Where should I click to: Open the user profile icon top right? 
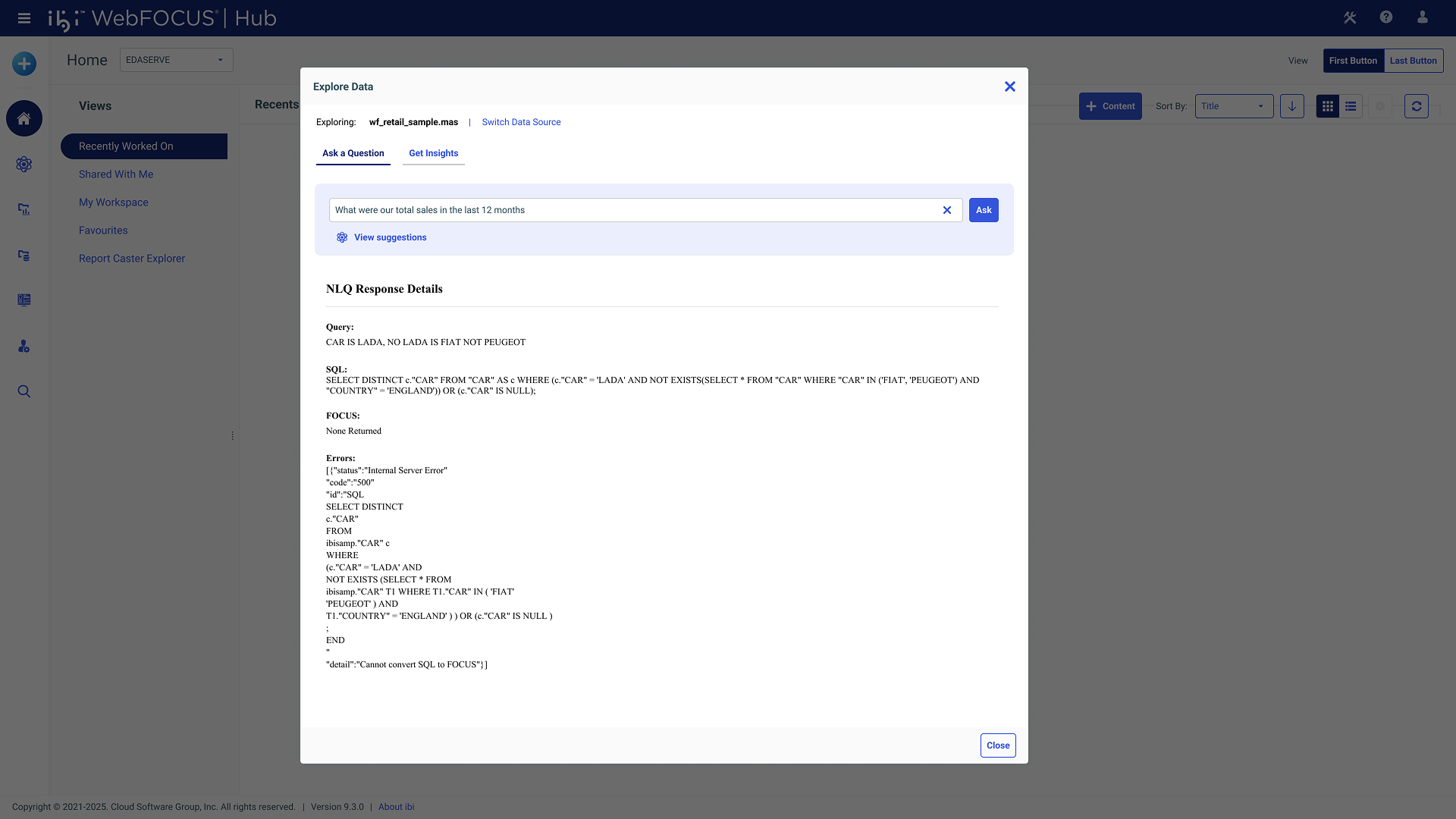tap(1423, 17)
